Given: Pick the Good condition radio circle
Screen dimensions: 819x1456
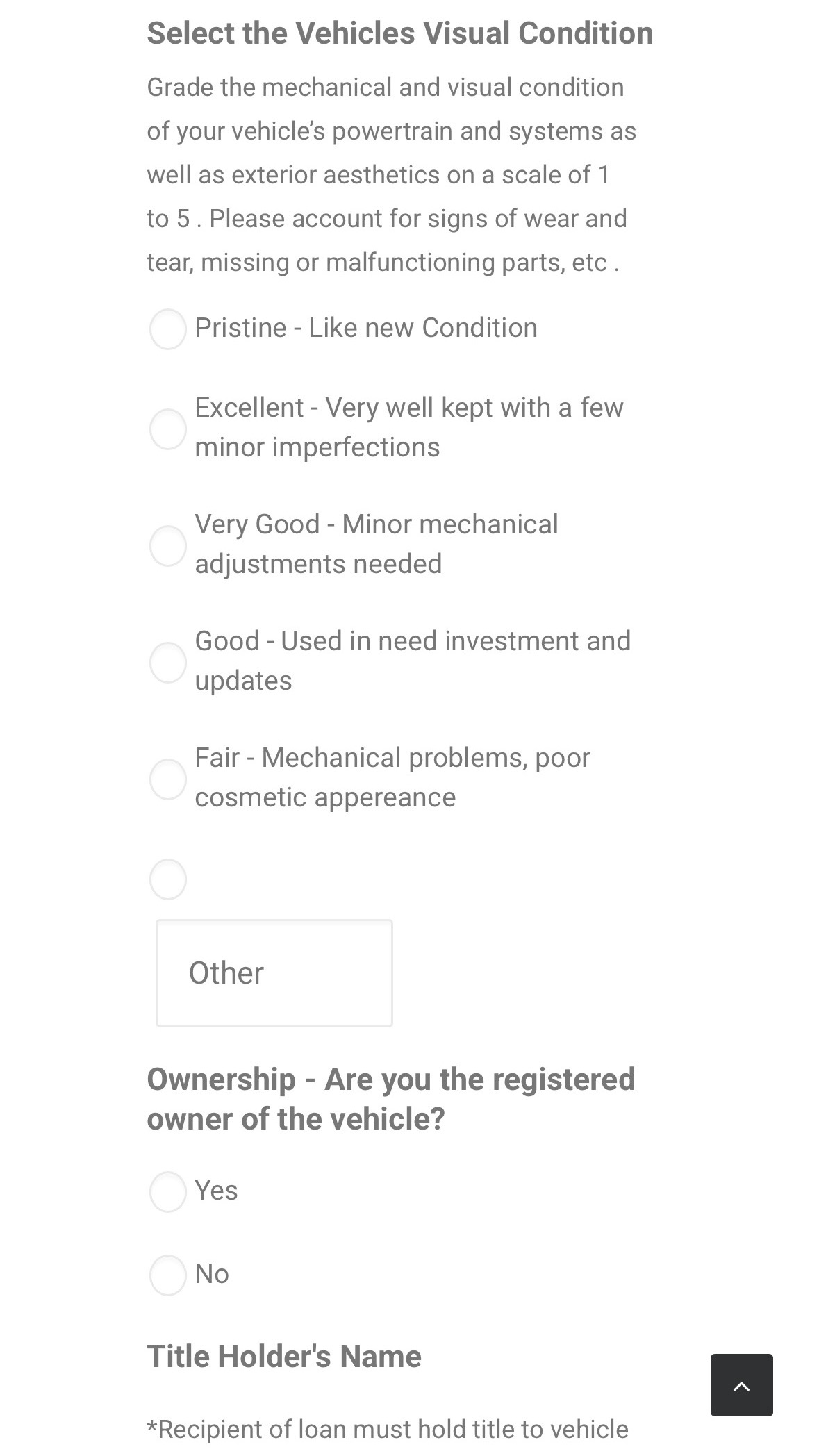Looking at the screenshot, I should pyautogui.click(x=168, y=662).
